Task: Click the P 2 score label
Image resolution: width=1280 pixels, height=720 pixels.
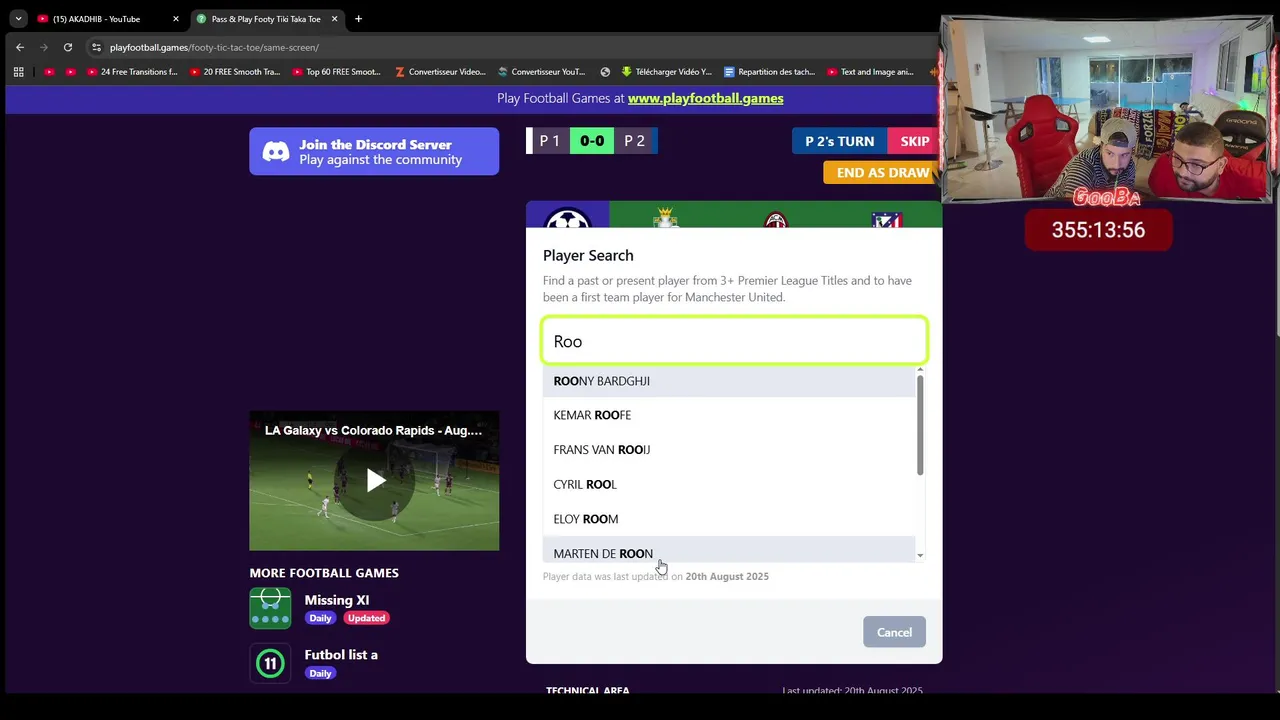Action: (635, 141)
